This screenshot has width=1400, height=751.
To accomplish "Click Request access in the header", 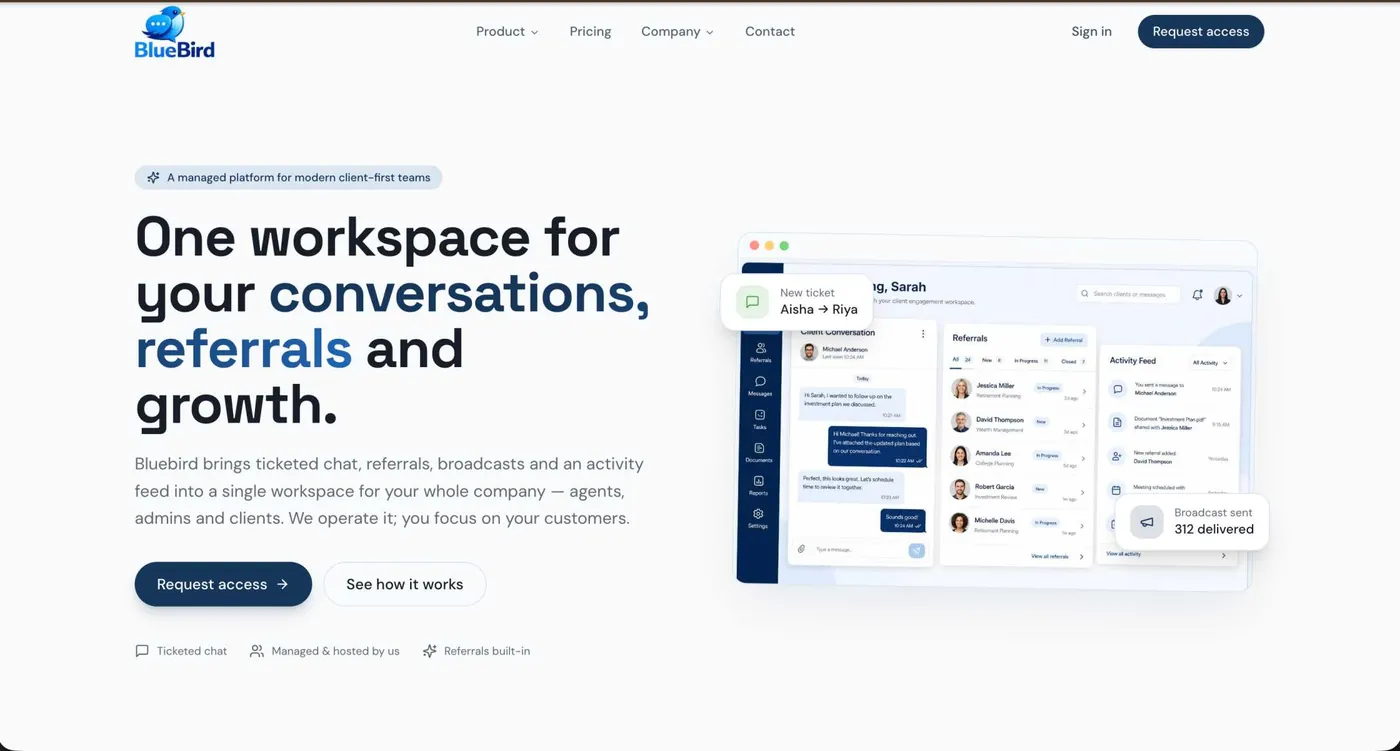I will pyautogui.click(x=1201, y=32).
